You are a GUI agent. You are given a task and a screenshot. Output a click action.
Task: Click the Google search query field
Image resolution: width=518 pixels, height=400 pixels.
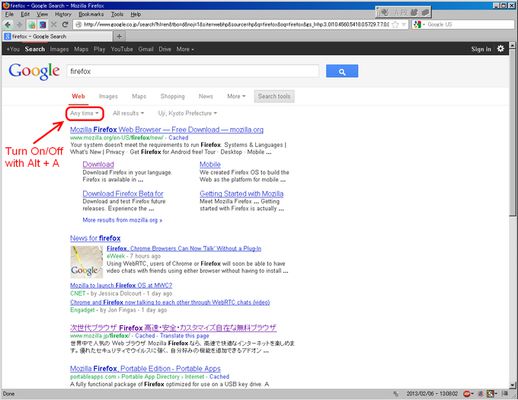point(193,71)
